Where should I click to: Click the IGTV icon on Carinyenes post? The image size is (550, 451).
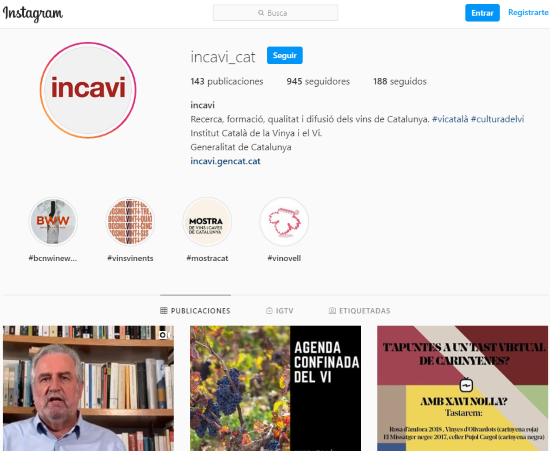(x=466, y=385)
